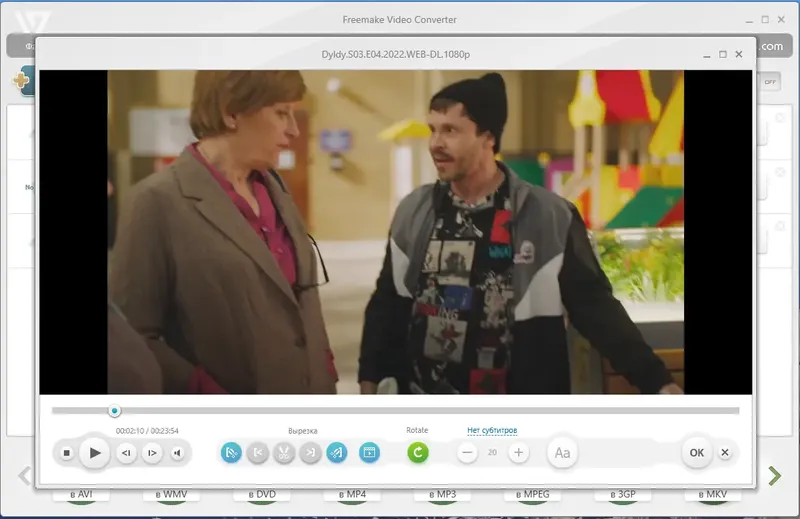The width and height of the screenshot is (800, 519).
Task: Select convert to MKV format
Action: click(x=713, y=496)
